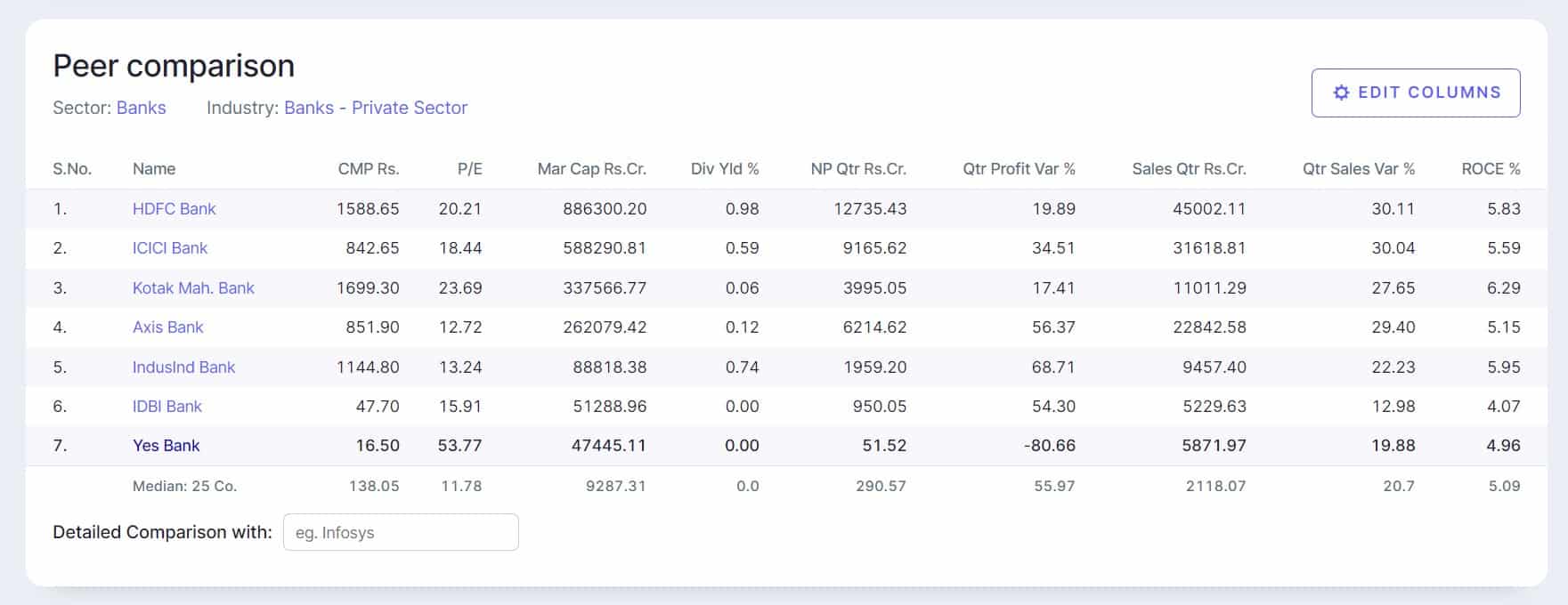Follow the Banks - Private Sector link
Viewport: 1568px width, 605px height.
(375, 108)
